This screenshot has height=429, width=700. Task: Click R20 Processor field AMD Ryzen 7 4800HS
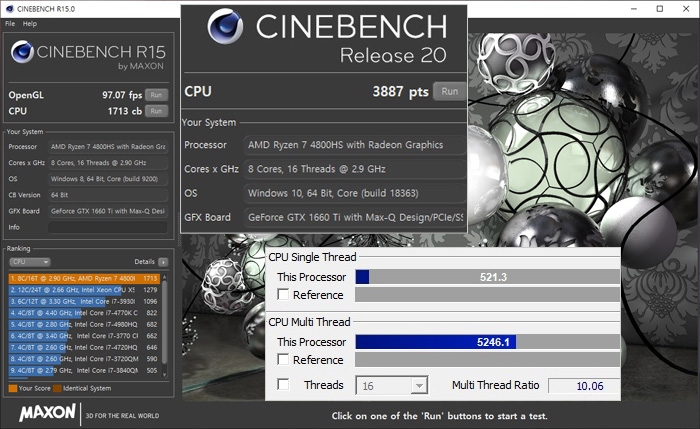point(354,145)
